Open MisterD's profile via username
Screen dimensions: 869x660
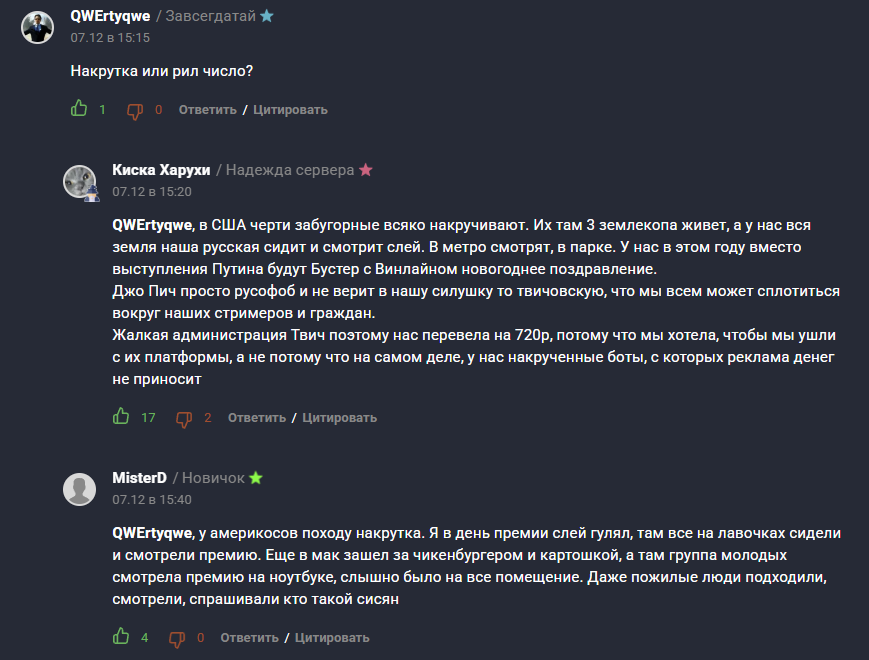139,478
